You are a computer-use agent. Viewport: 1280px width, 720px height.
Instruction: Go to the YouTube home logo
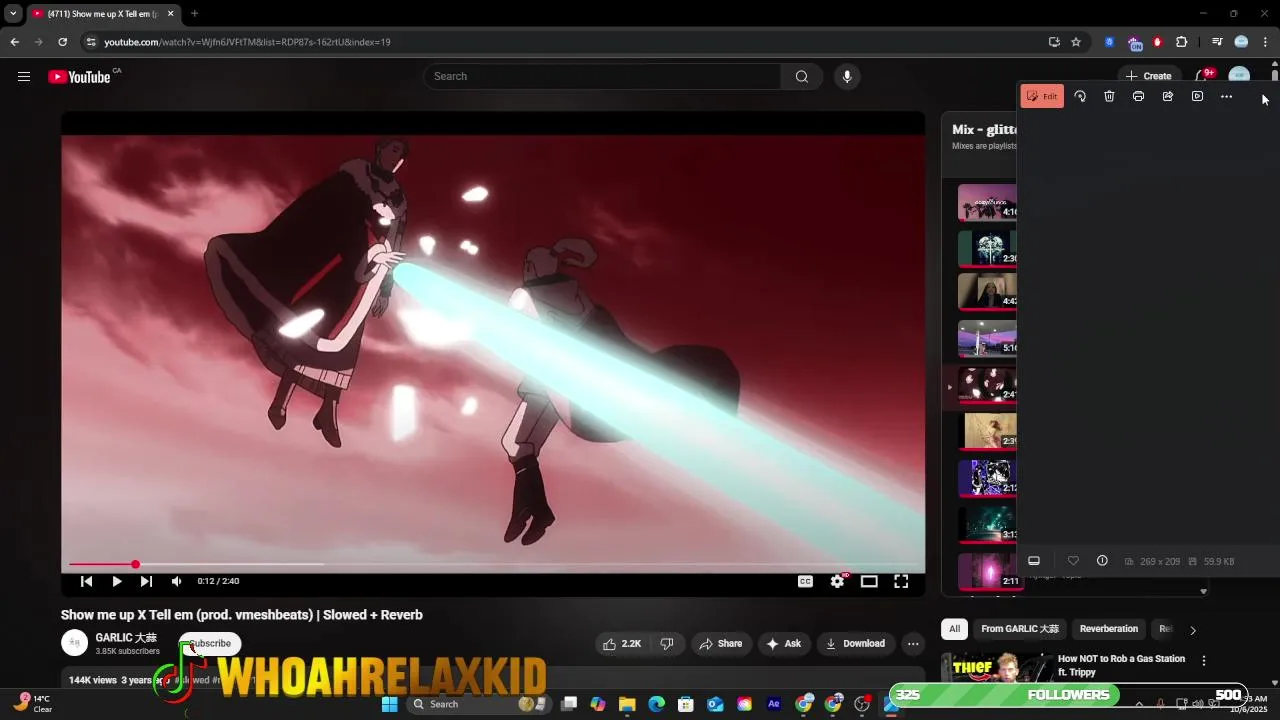click(80, 77)
